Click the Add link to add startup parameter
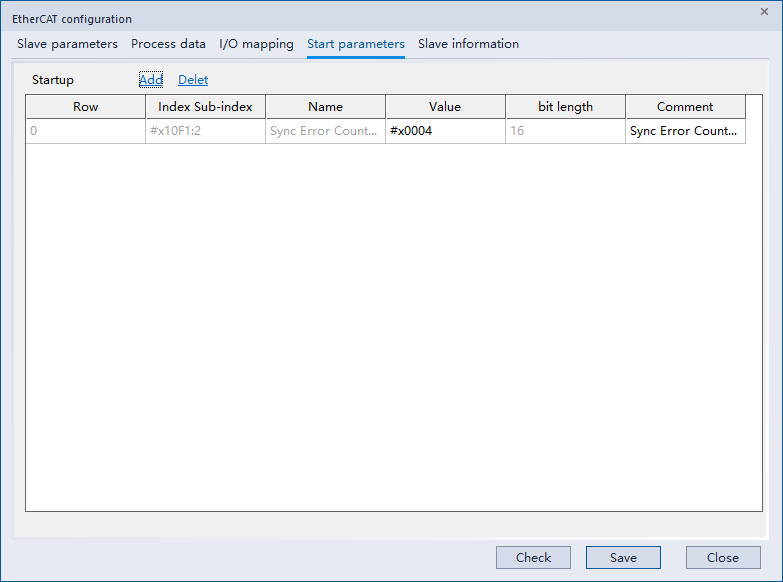The image size is (783, 582). [x=150, y=80]
